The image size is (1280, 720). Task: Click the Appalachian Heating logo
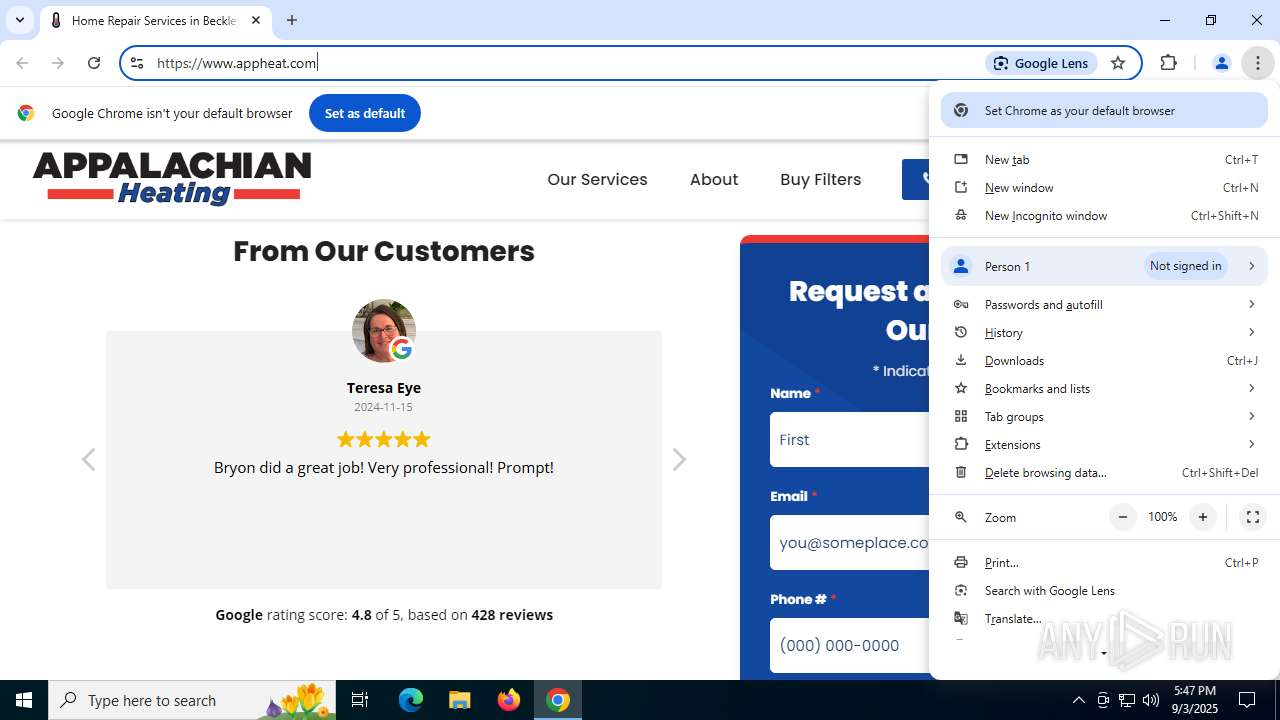click(172, 179)
